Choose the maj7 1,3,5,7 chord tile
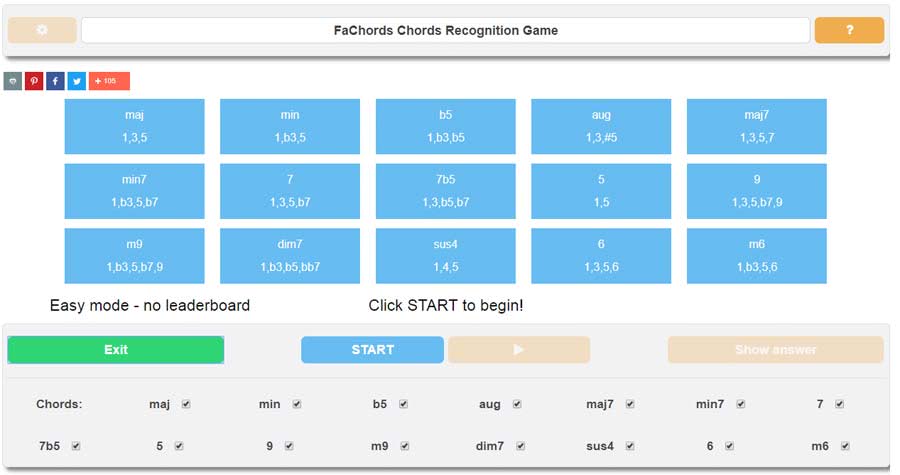 coord(757,126)
